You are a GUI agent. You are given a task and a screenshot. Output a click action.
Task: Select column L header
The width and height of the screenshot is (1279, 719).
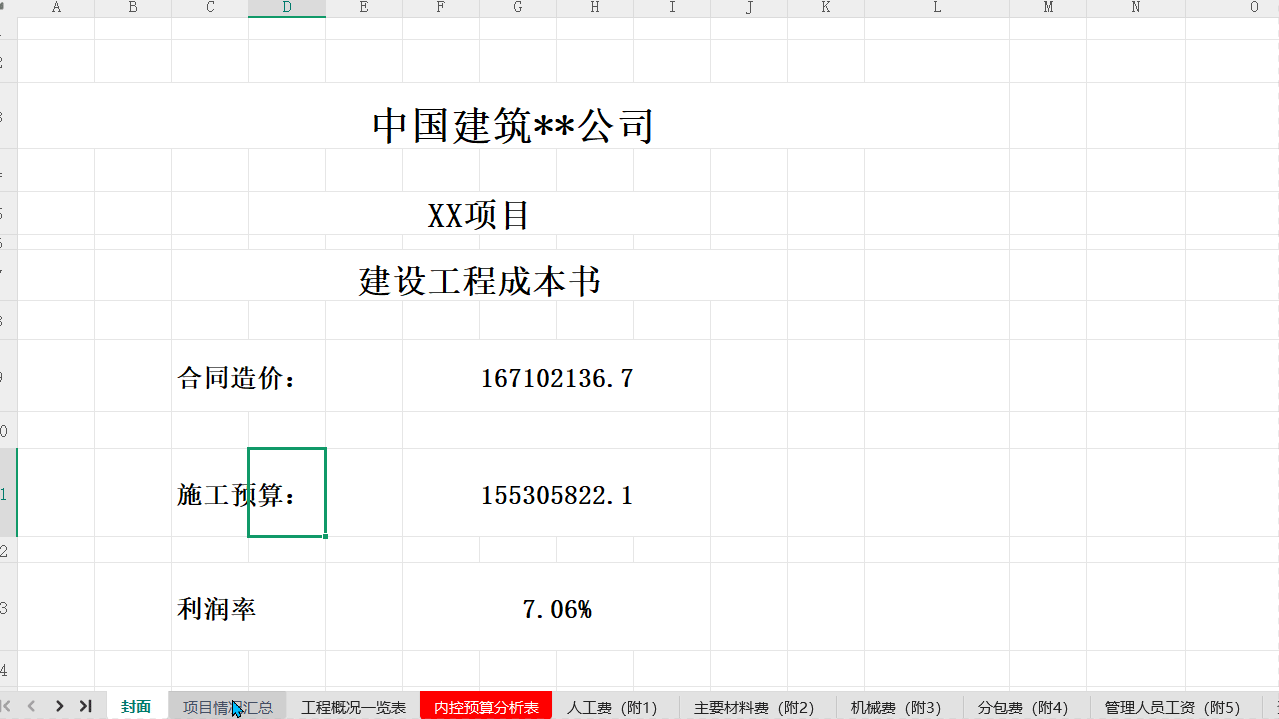coord(937,8)
